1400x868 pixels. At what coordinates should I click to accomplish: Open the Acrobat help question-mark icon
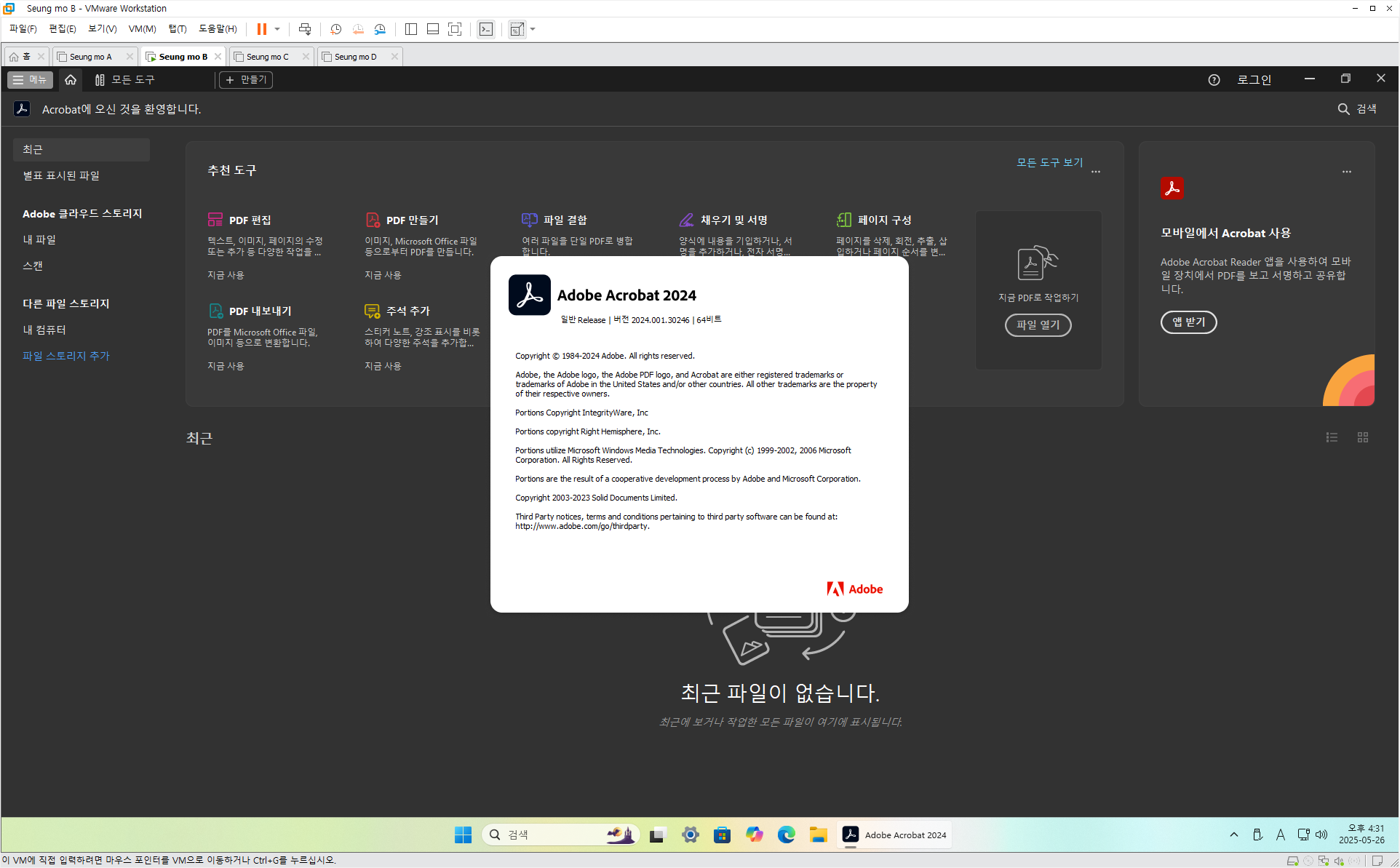[1214, 80]
